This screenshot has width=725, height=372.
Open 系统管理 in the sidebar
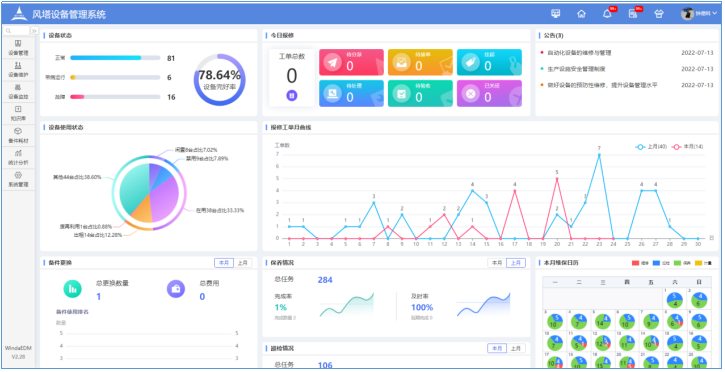(x=18, y=179)
